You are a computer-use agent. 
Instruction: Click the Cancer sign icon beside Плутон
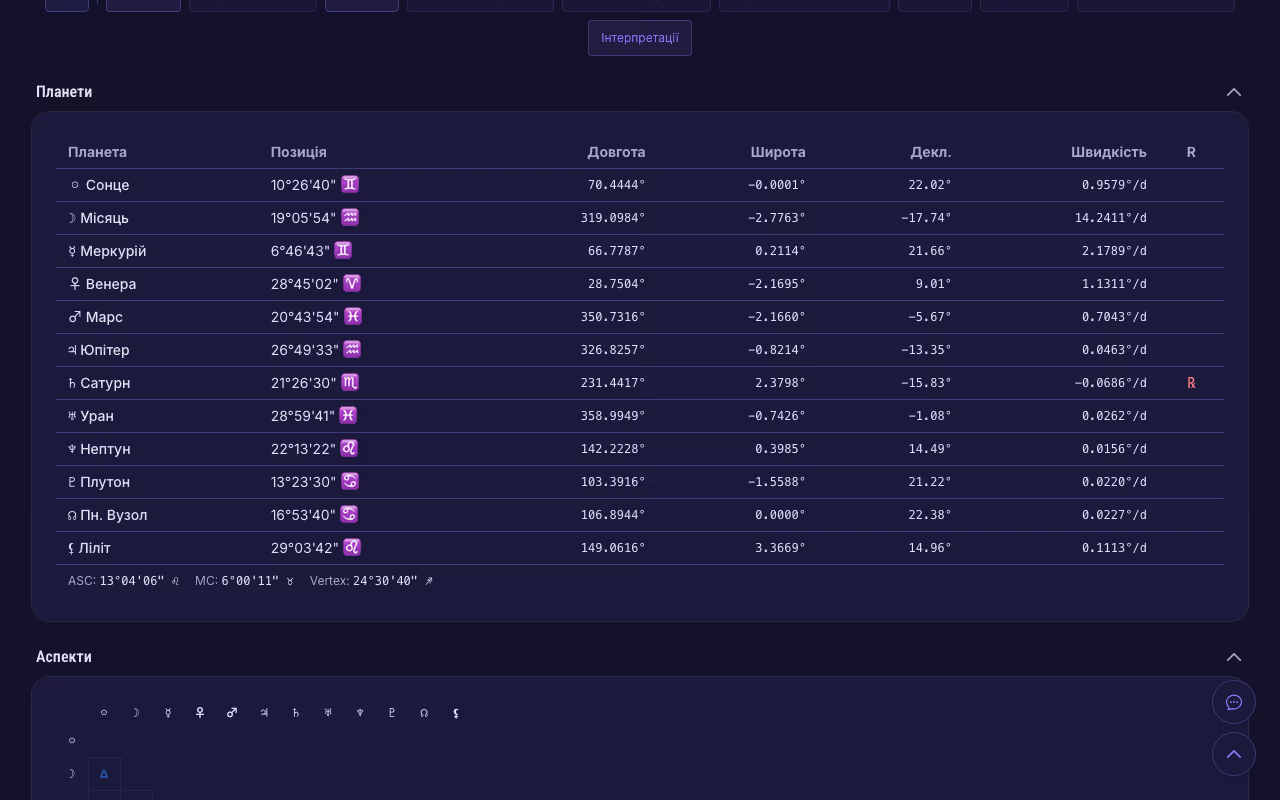[x=349, y=482]
